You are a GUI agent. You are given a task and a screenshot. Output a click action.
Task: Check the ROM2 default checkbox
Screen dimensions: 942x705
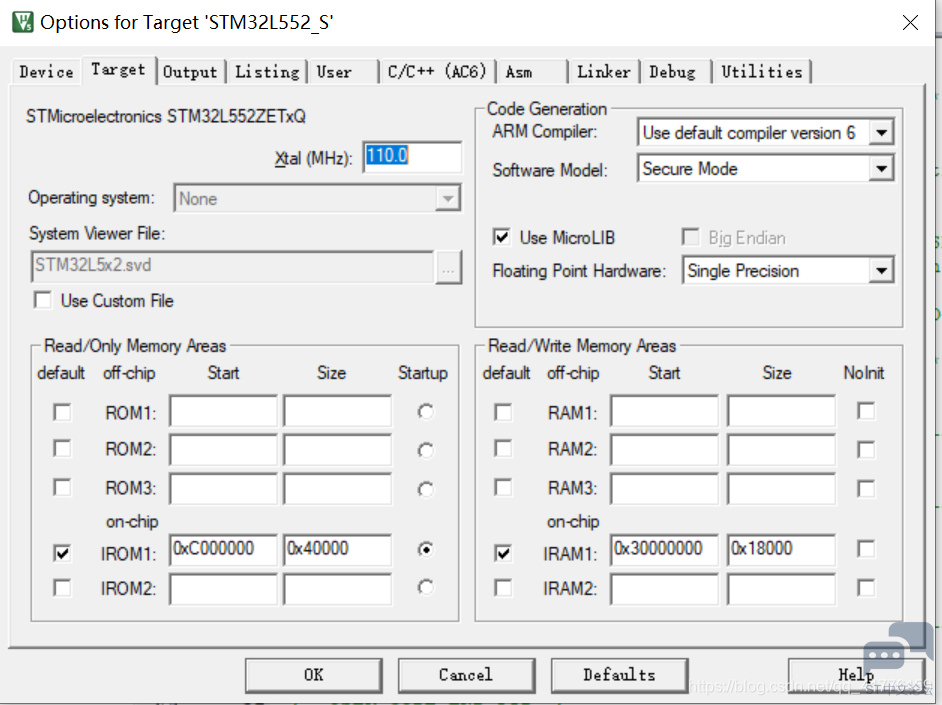(x=62, y=449)
